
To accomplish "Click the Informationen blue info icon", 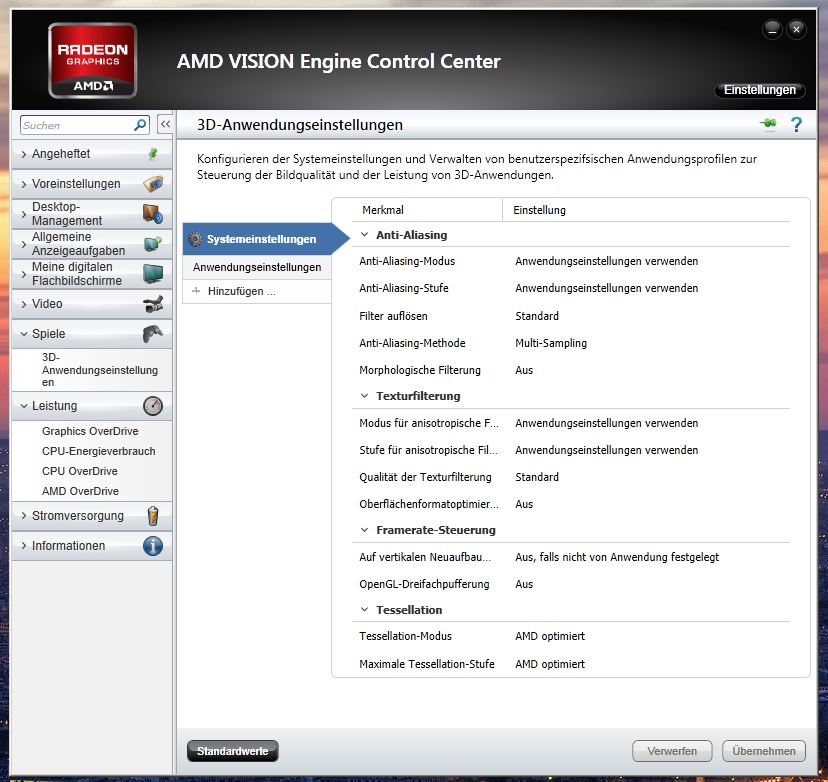I will 153,546.
